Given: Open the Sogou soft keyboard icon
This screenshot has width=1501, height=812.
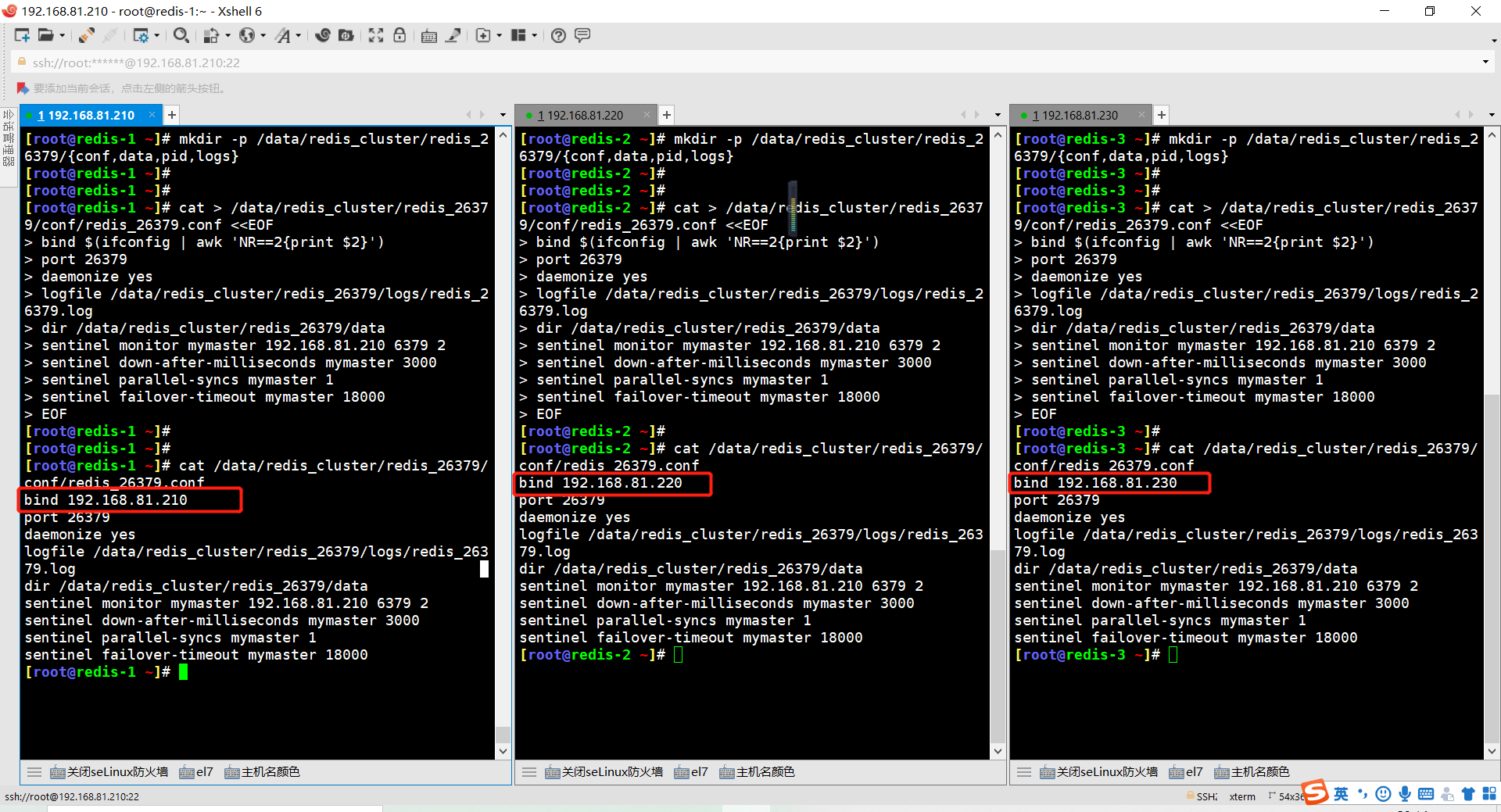Looking at the screenshot, I should click(1426, 794).
